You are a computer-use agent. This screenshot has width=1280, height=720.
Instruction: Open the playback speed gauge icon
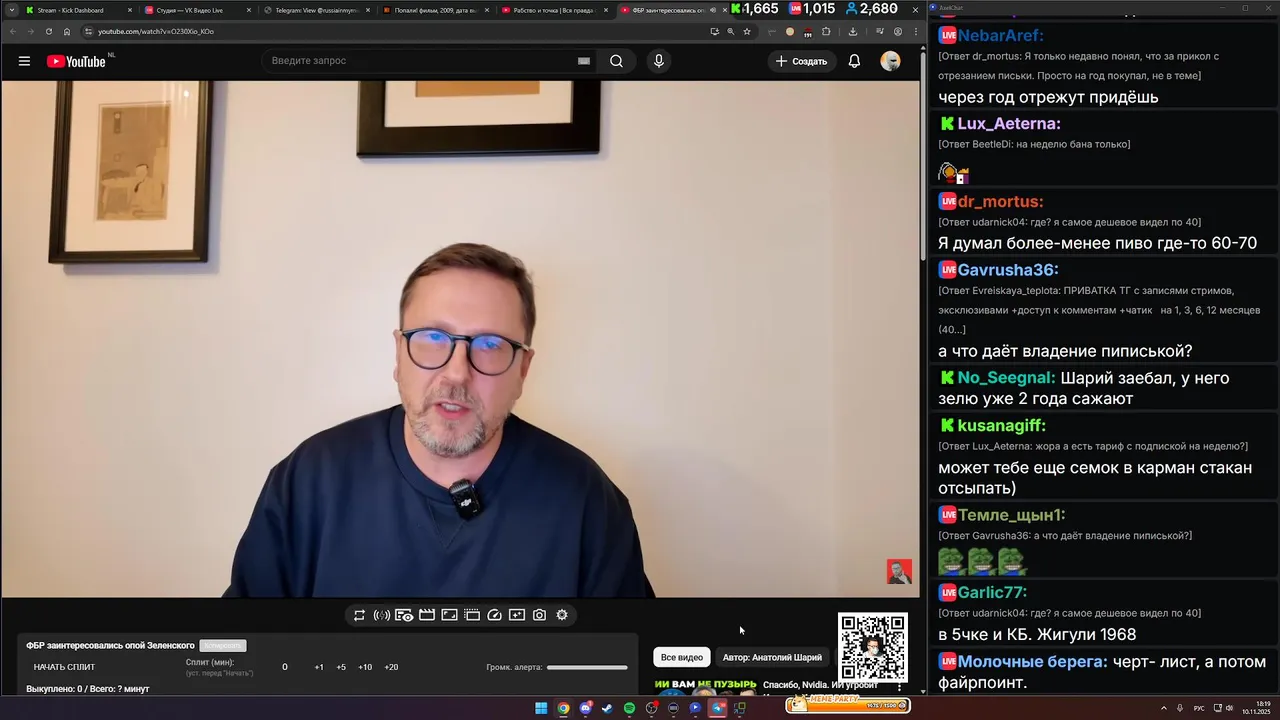494,615
